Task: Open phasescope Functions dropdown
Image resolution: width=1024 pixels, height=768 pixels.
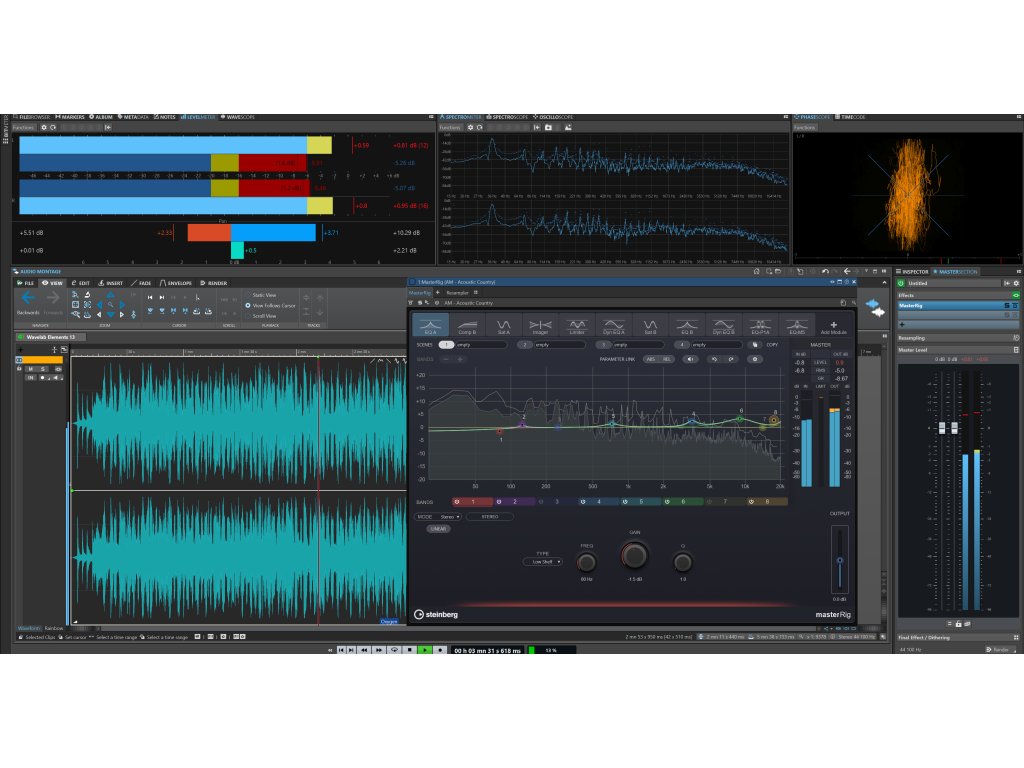Action: [x=805, y=127]
